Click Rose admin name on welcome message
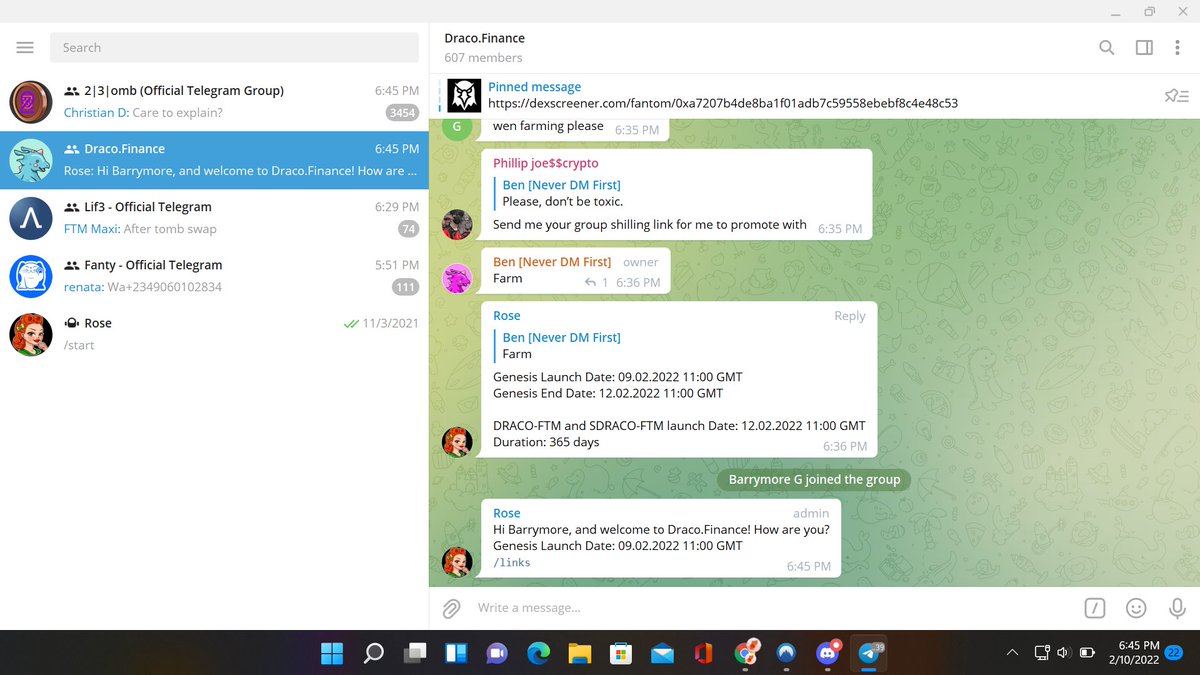This screenshot has height=675, width=1200. point(507,513)
